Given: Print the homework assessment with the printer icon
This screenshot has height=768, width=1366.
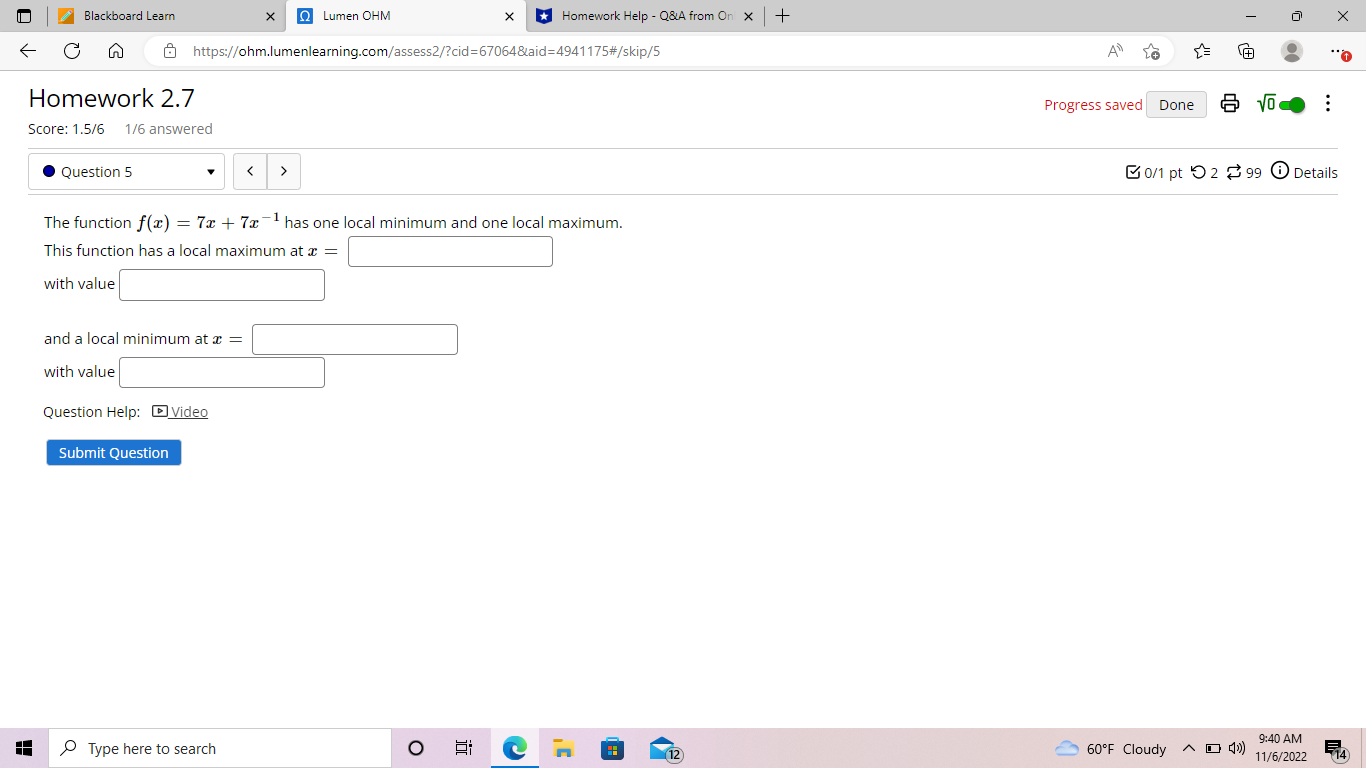Looking at the screenshot, I should coord(1230,104).
